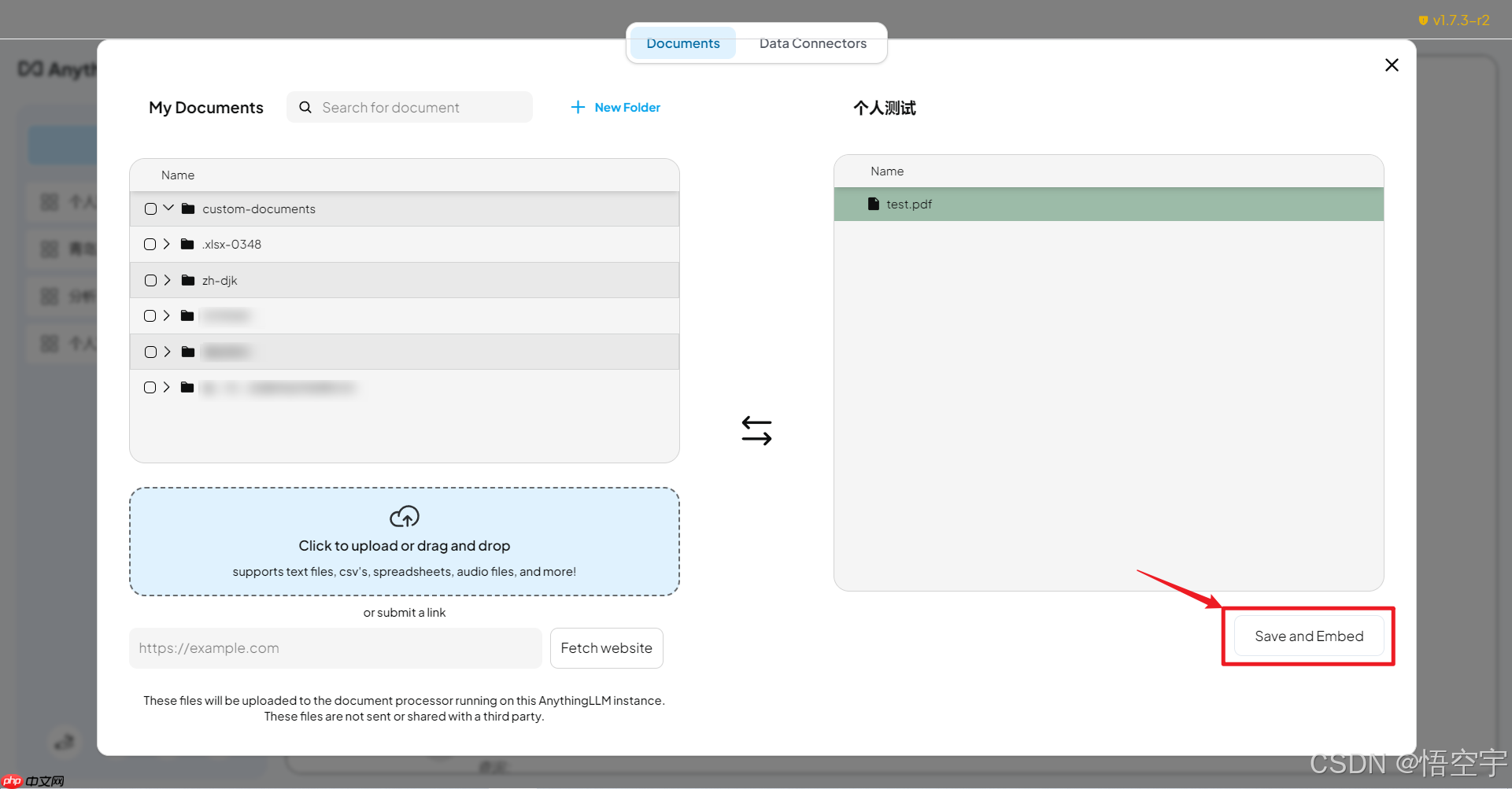Click the cloud upload icon
The width and height of the screenshot is (1512, 789).
[x=405, y=517]
